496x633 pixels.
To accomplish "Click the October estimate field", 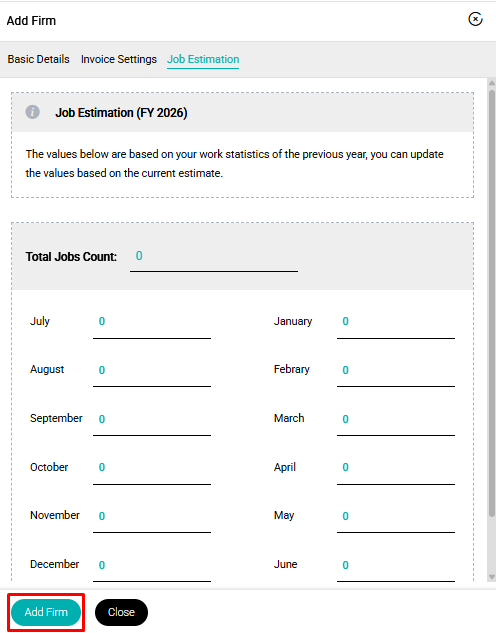I will tap(152, 468).
